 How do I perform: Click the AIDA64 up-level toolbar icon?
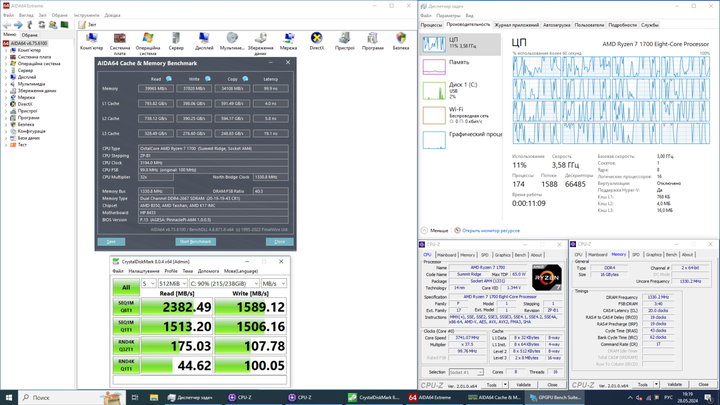30,25
